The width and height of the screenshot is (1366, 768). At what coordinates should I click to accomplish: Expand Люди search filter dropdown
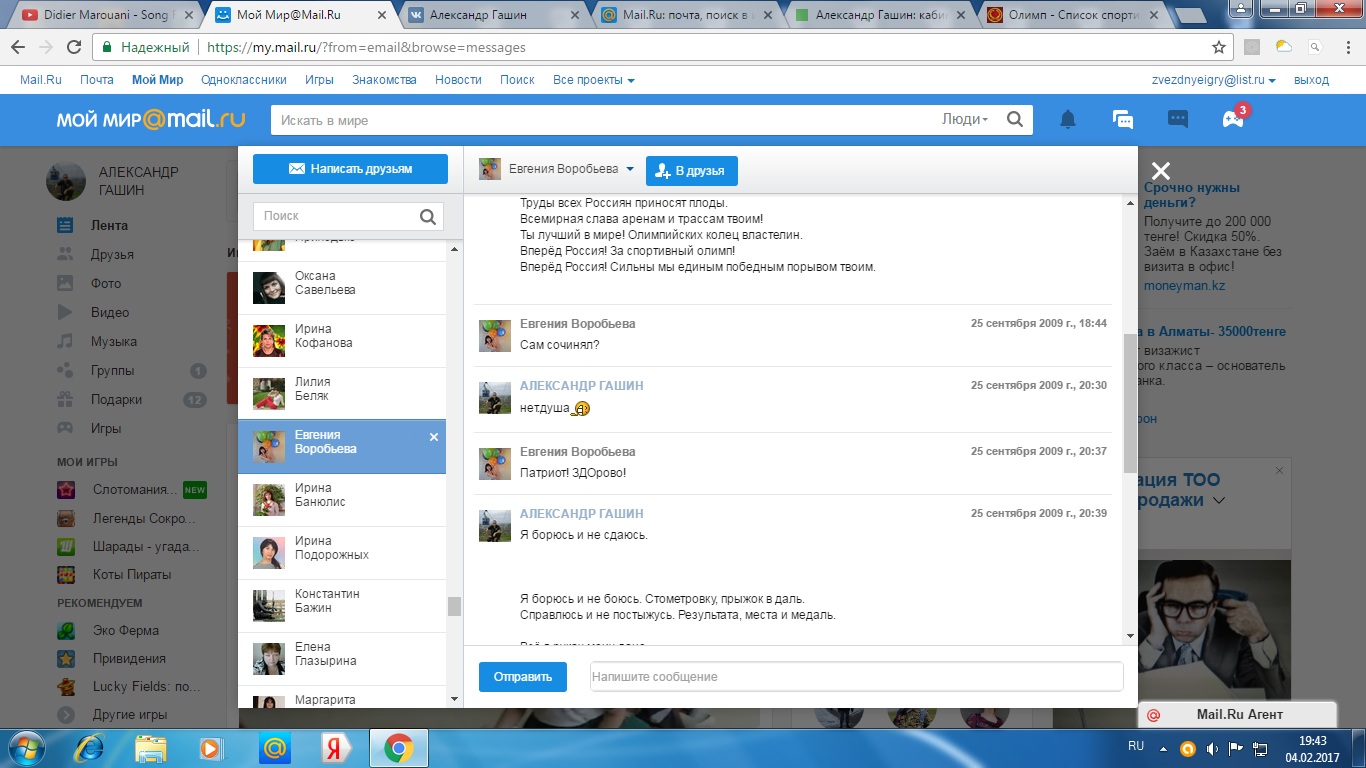pyautogui.click(x=965, y=119)
